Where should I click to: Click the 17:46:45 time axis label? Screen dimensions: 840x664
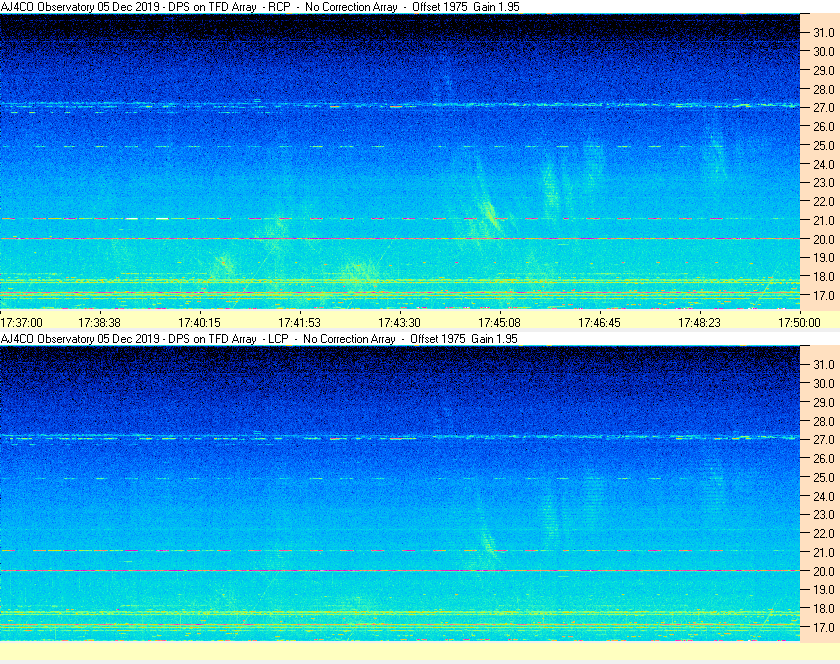coord(599,323)
